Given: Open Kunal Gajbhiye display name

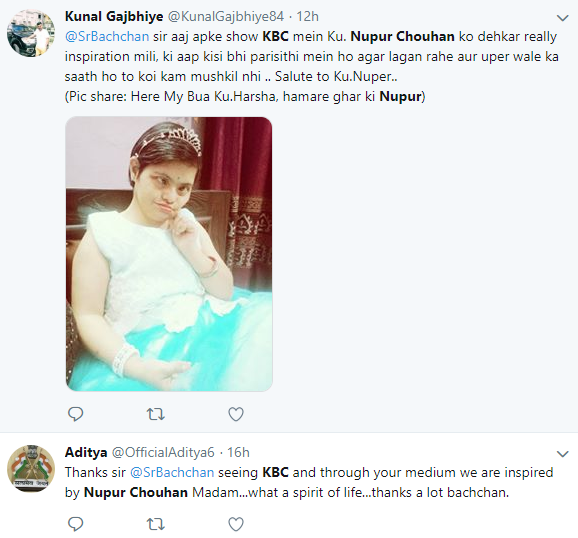Looking at the screenshot, I should coord(114,17).
